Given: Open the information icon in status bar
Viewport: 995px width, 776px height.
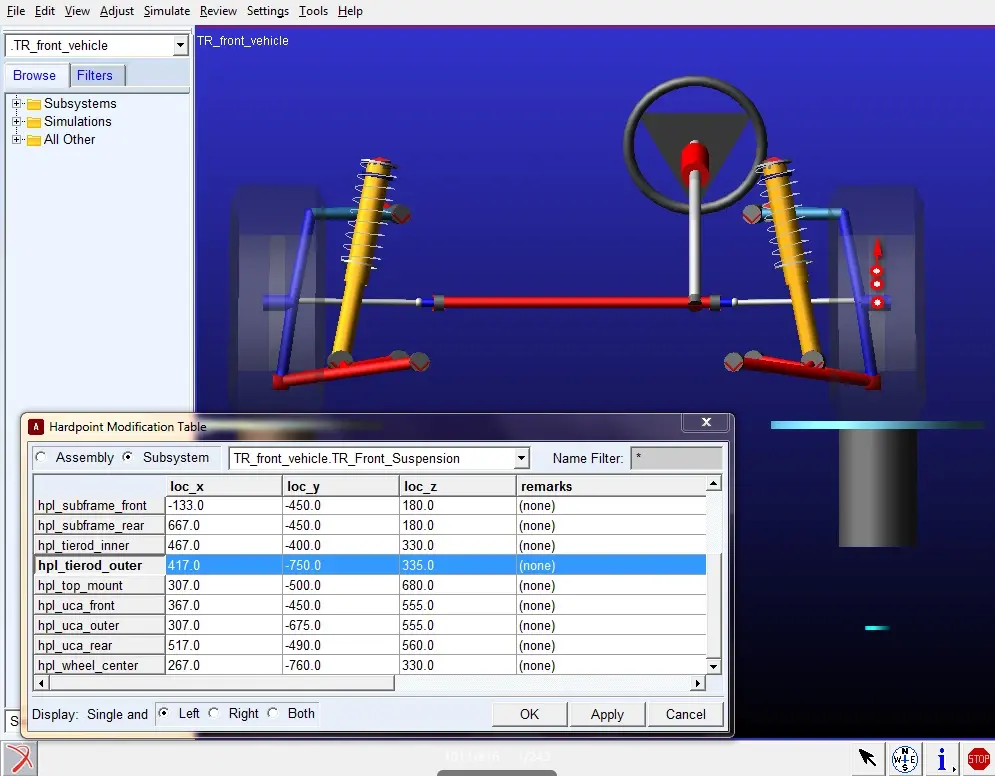Looking at the screenshot, I should click(942, 758).
